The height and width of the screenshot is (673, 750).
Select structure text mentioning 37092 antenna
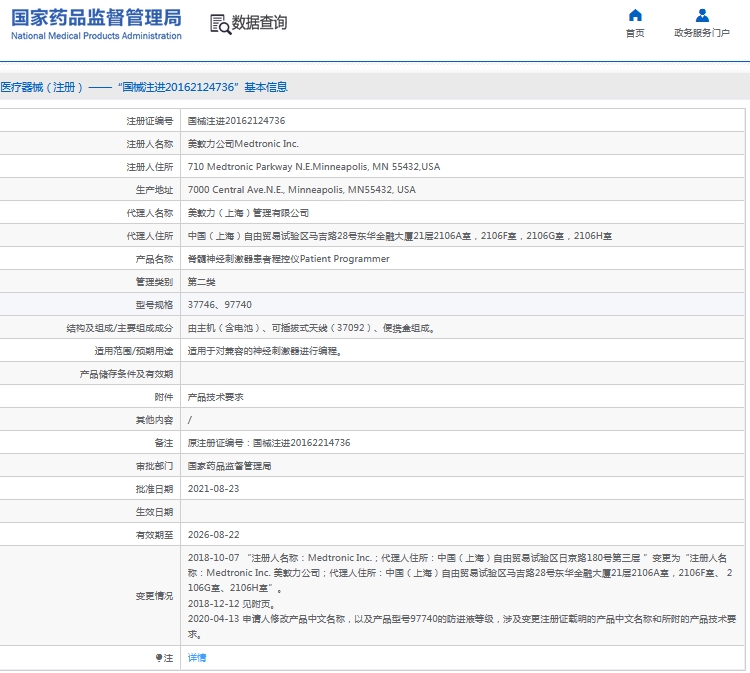pos(311,328)
